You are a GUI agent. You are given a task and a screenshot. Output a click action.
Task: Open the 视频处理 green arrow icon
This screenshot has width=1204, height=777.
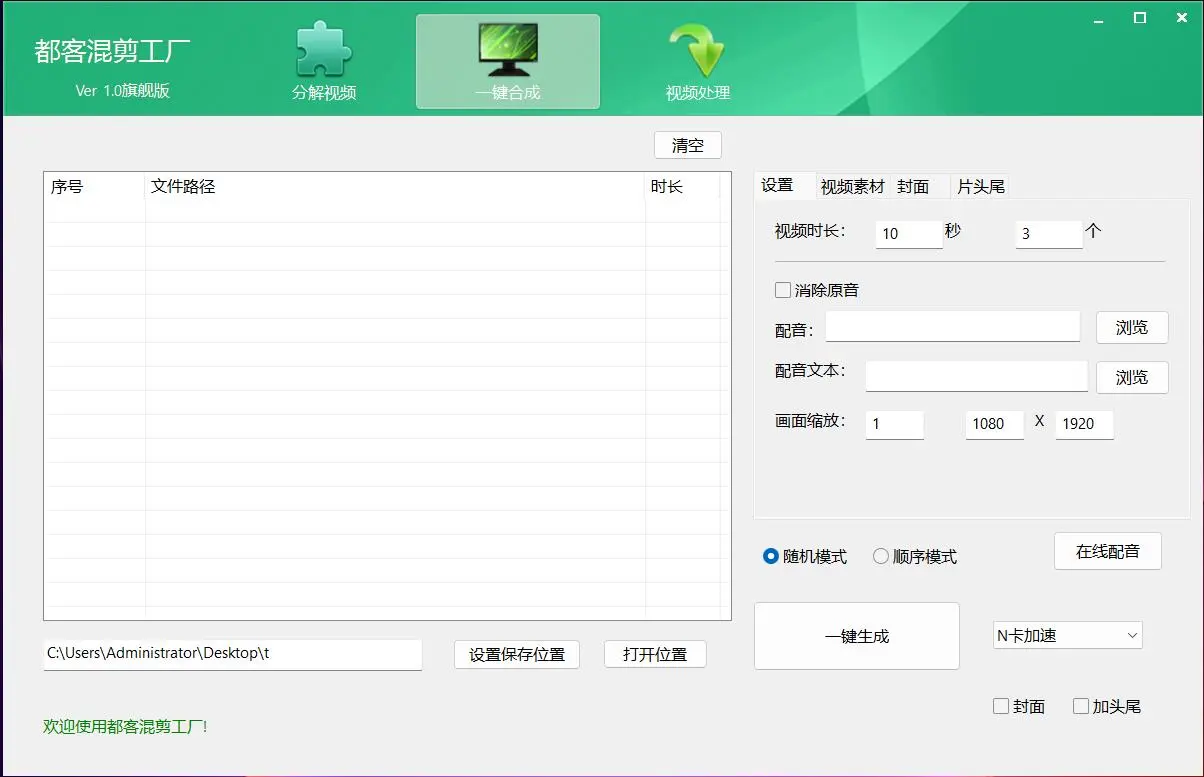[x=697, y=52]
